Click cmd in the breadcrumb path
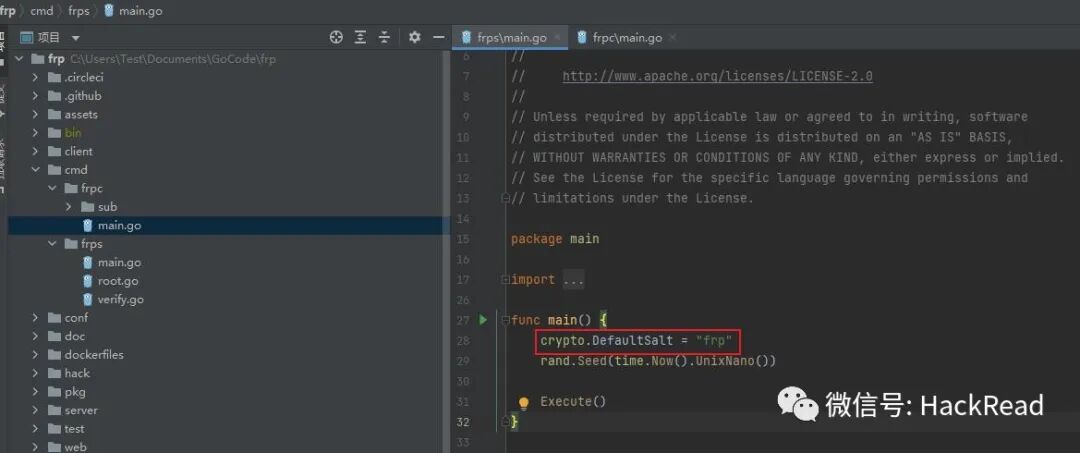 click(41, 11)
